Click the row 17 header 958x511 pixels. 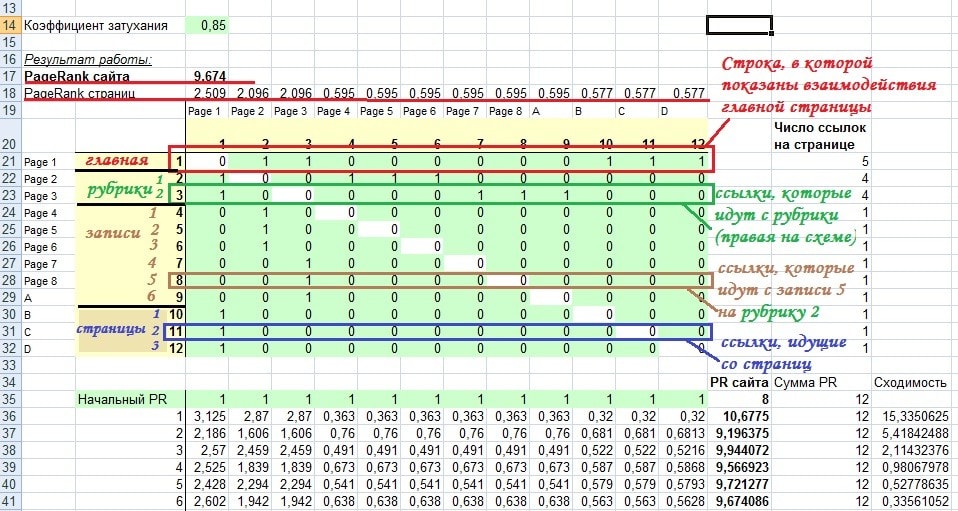[x=10, y=76]
